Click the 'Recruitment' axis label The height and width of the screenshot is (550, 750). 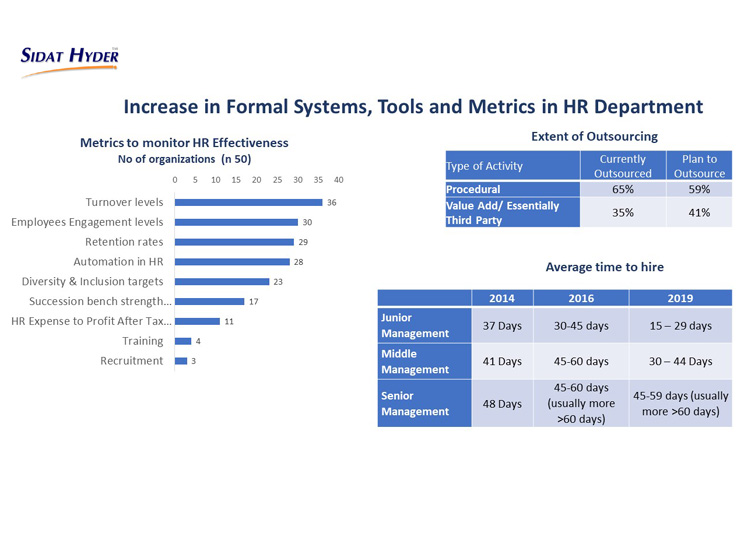(x=132, y=361)
